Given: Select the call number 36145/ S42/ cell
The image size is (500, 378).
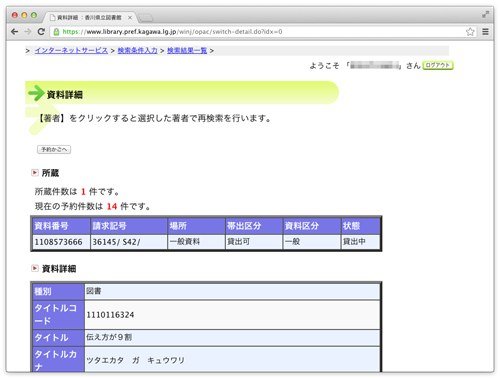Looking at the screenshot, I should [129, 242].
